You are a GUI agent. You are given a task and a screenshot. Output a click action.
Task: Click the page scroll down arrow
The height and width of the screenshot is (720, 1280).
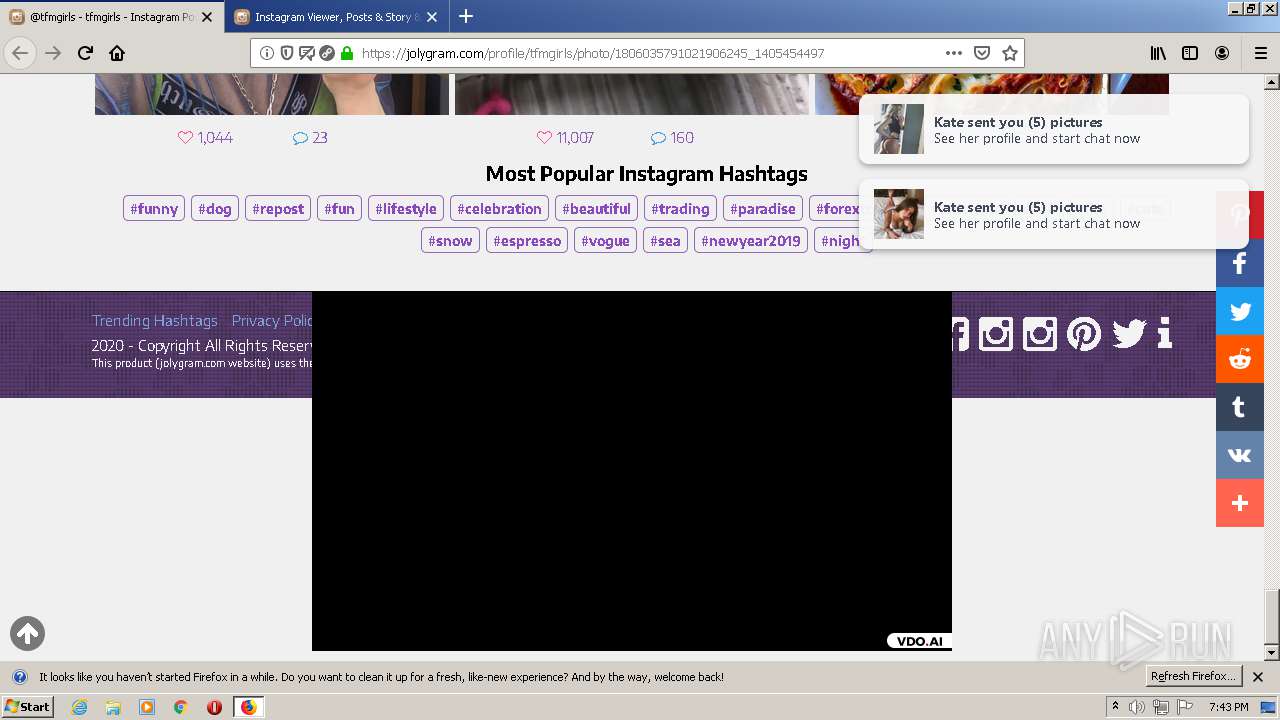coord(1272,653)
